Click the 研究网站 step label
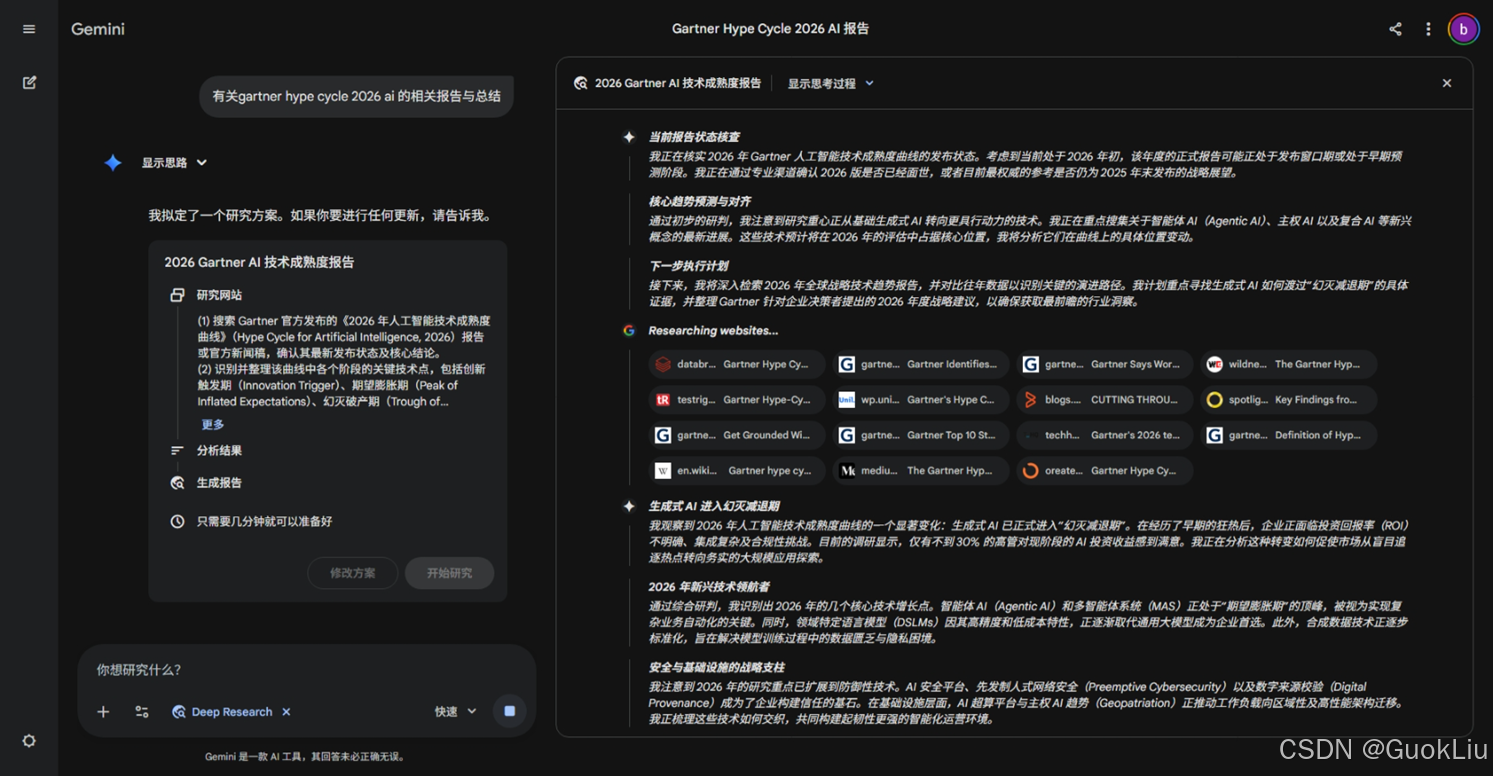 pyautogui.click(x=219, y=295)
